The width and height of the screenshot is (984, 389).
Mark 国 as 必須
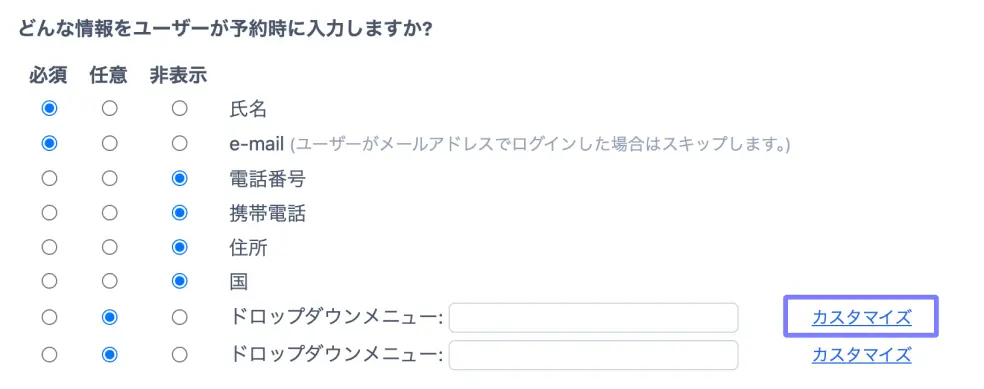[49, 282]
